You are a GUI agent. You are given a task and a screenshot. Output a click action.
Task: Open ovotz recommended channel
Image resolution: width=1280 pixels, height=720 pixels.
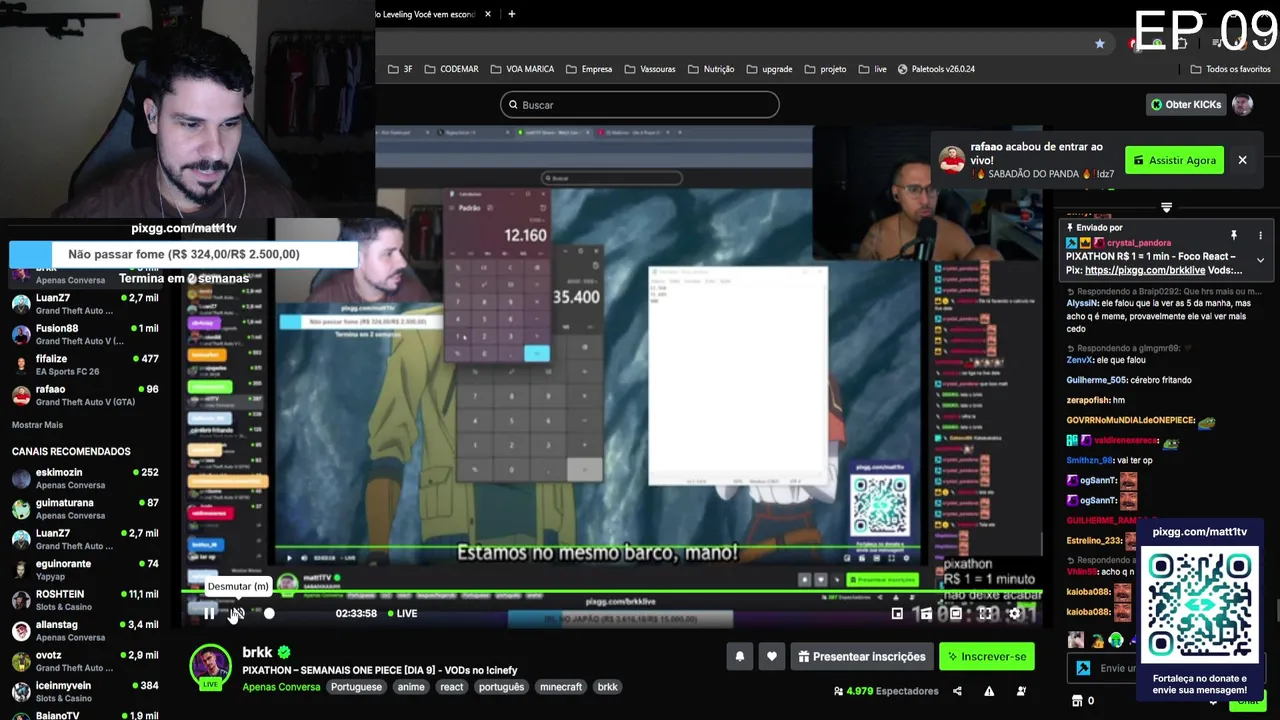pyautogui.click(x=84, y=661)
